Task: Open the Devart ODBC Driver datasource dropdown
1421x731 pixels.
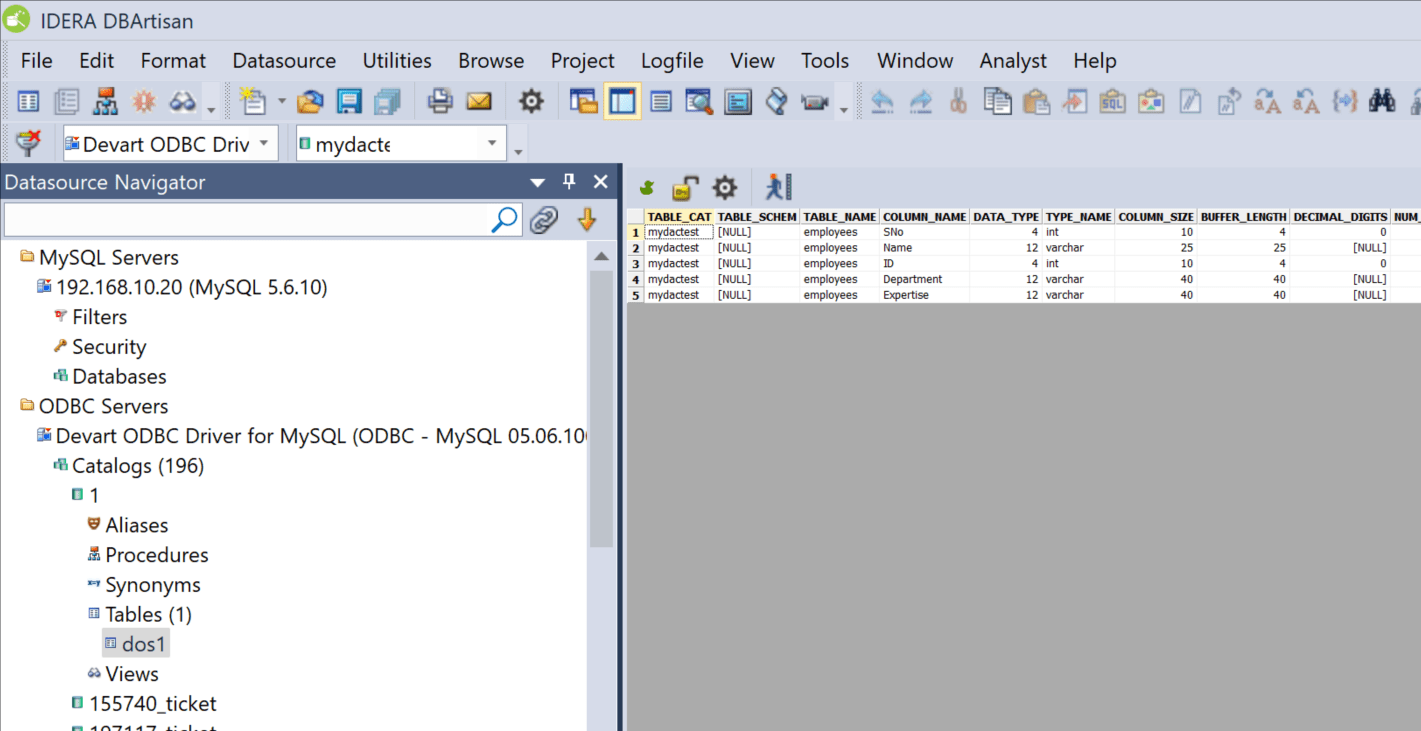Action: click(x=266, y=143)
